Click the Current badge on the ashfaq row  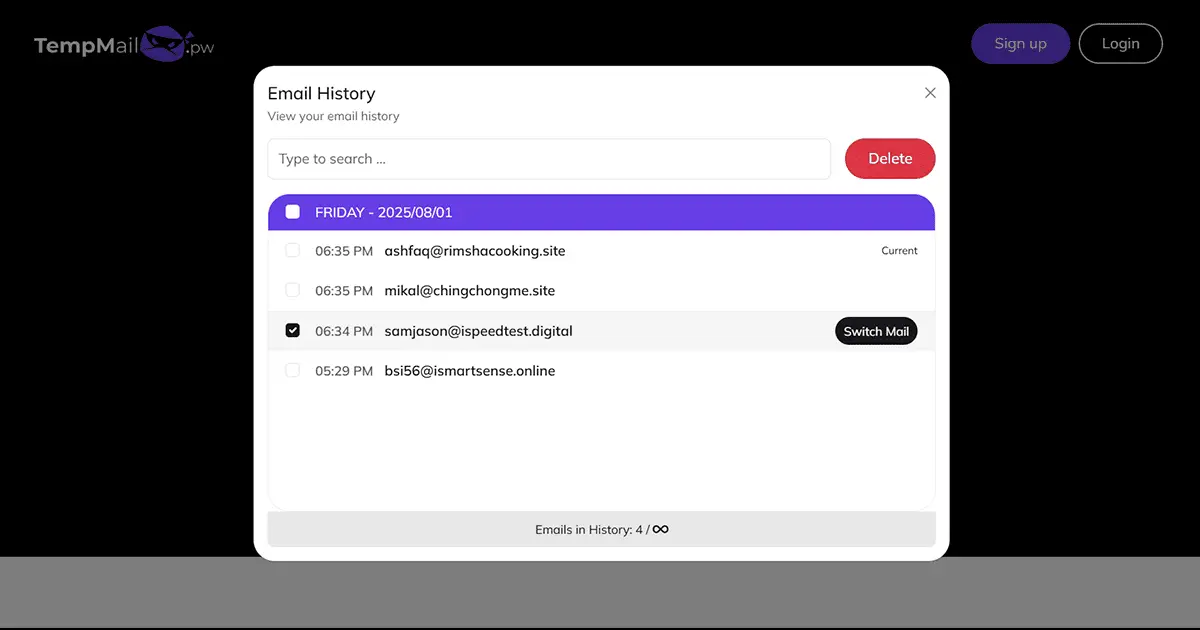[899, 251]
